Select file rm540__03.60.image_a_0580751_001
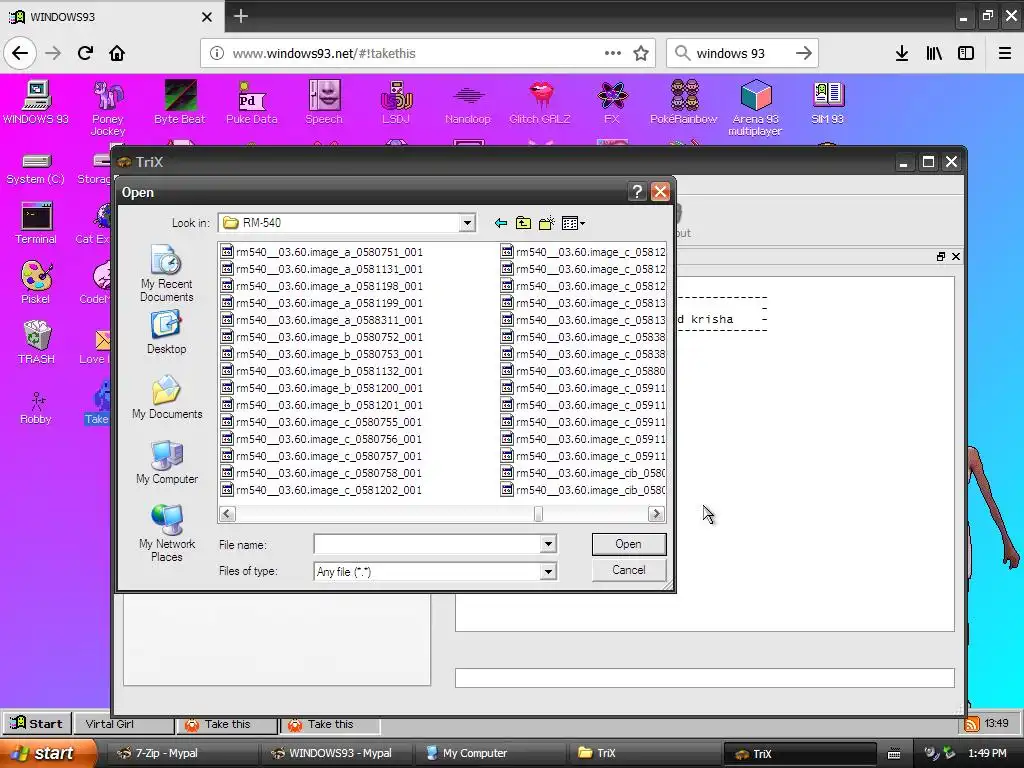The width and height of the screenshot is (1024, 768). click(x=322, y=252)
